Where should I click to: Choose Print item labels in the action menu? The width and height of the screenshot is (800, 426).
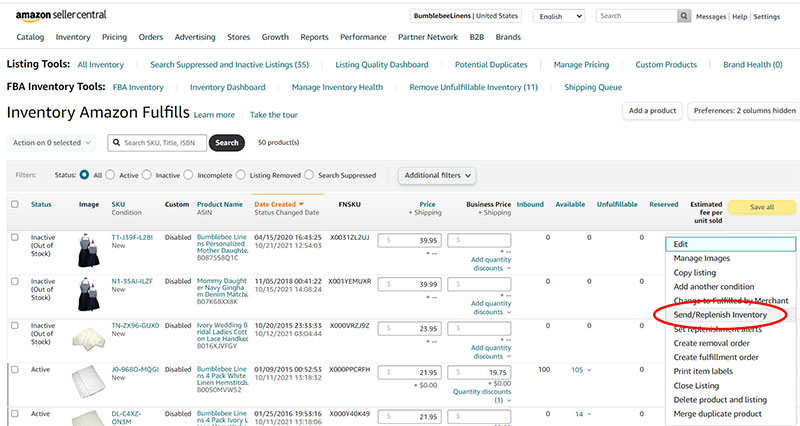pos(703,371)
